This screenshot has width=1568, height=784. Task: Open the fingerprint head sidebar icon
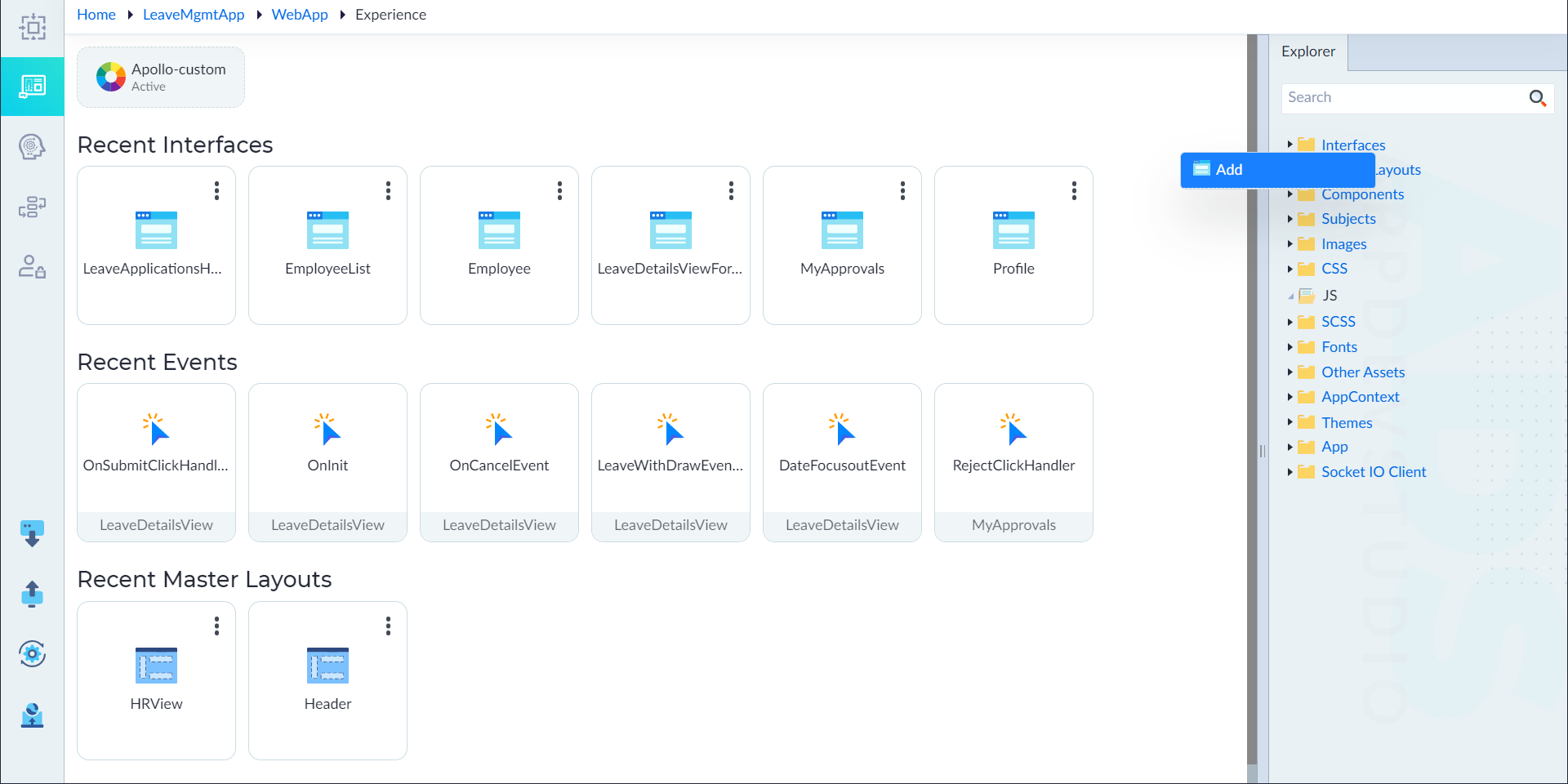[x=32, y=147]
